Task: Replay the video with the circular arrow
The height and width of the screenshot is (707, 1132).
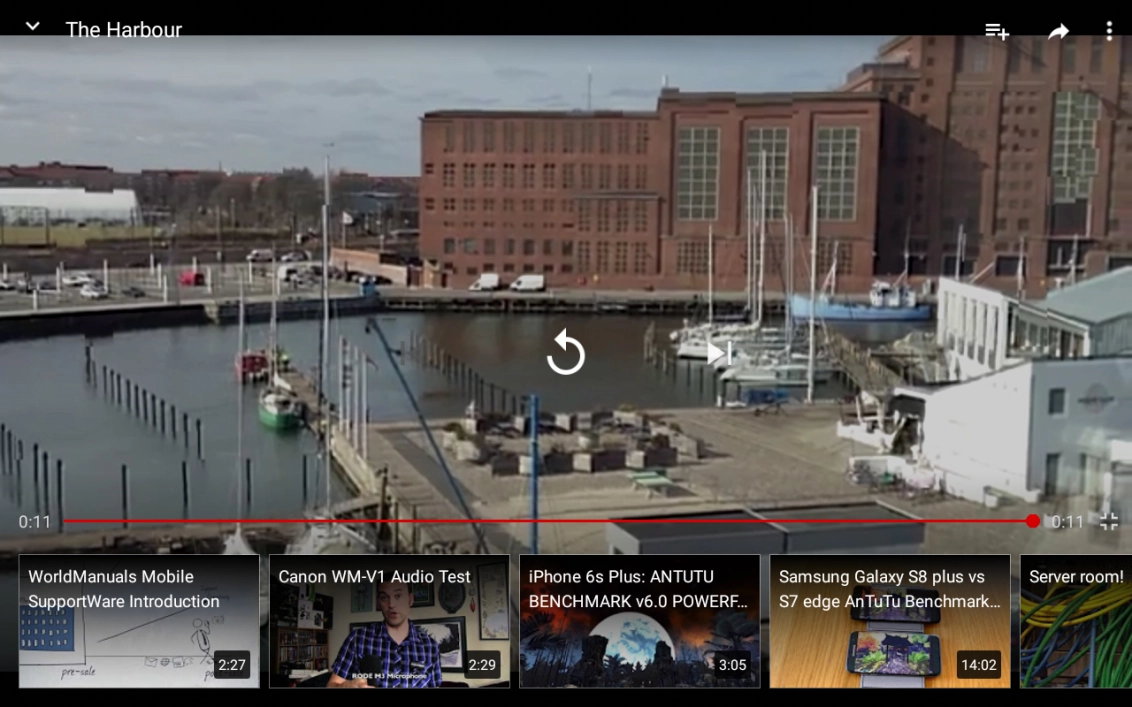Action: pos(566,353)
